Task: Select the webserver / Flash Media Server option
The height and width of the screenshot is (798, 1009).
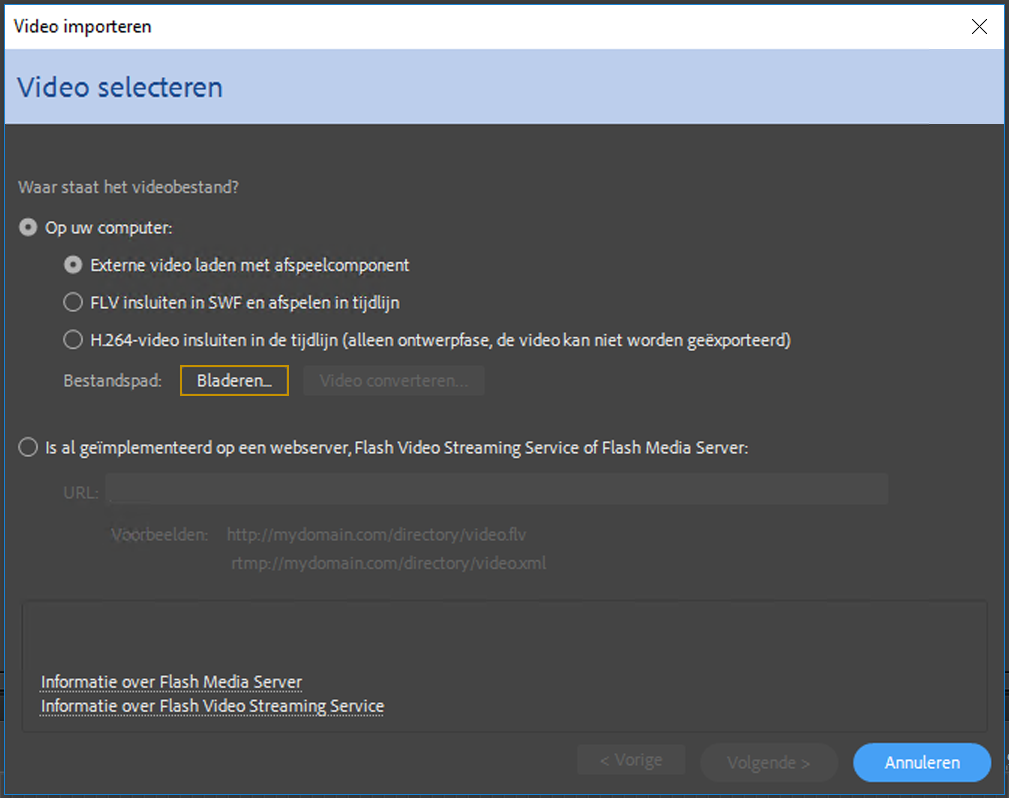Action: point(28,447)
